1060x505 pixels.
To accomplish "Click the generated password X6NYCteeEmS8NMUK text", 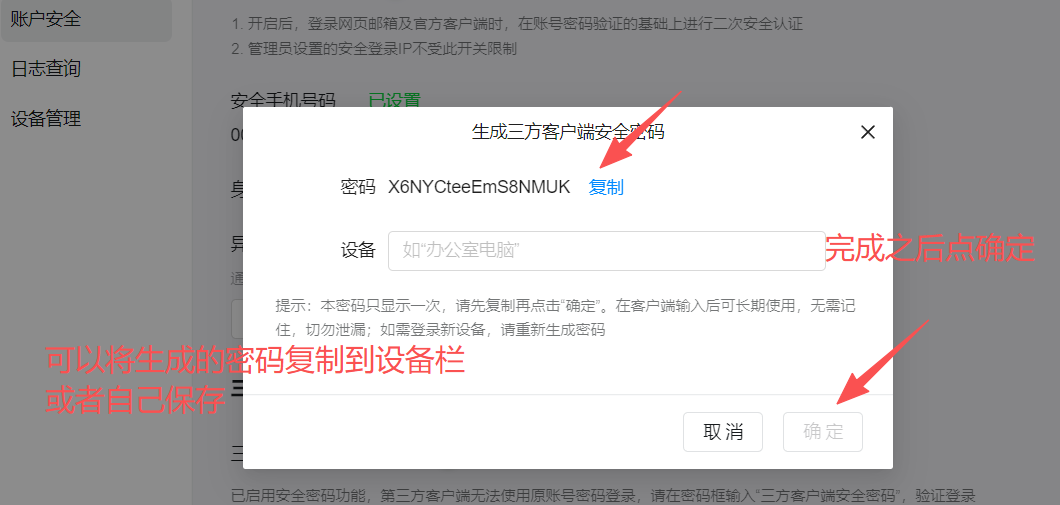I will point(479,187).
